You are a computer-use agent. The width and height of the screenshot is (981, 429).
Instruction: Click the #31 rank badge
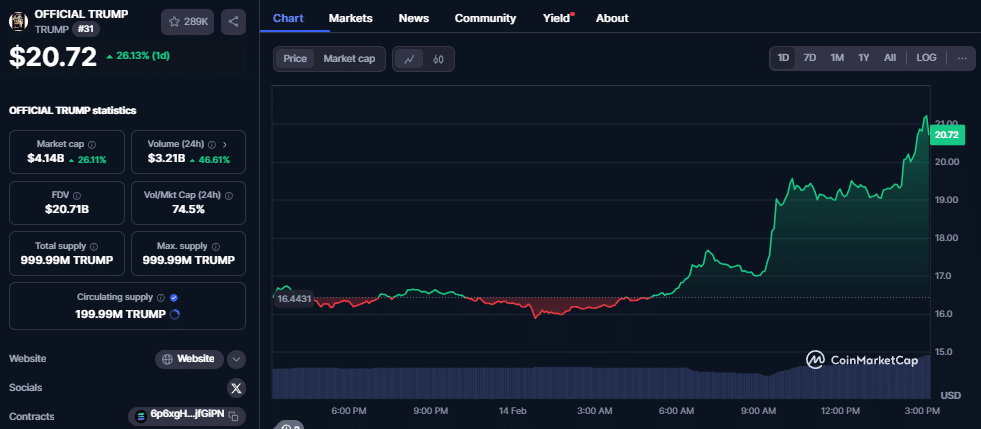86,29
